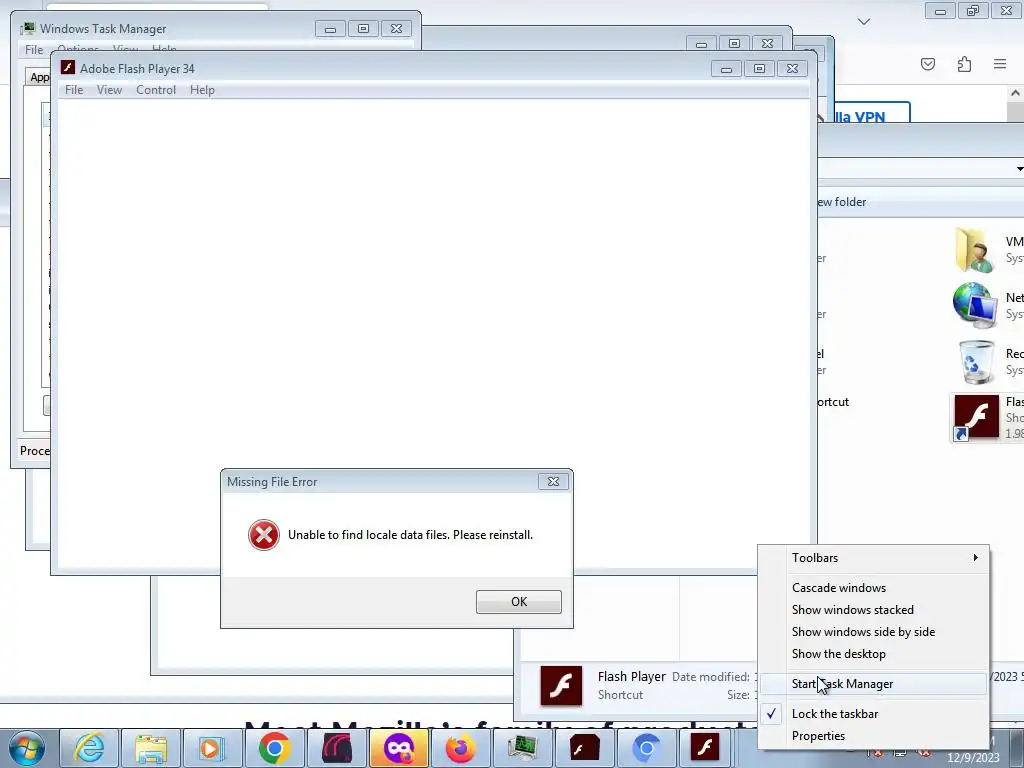Image resolution: width=1024 pixels, height=768 pixels.
Task: Click the red error icon in dialog
Action: coord(264,535)
